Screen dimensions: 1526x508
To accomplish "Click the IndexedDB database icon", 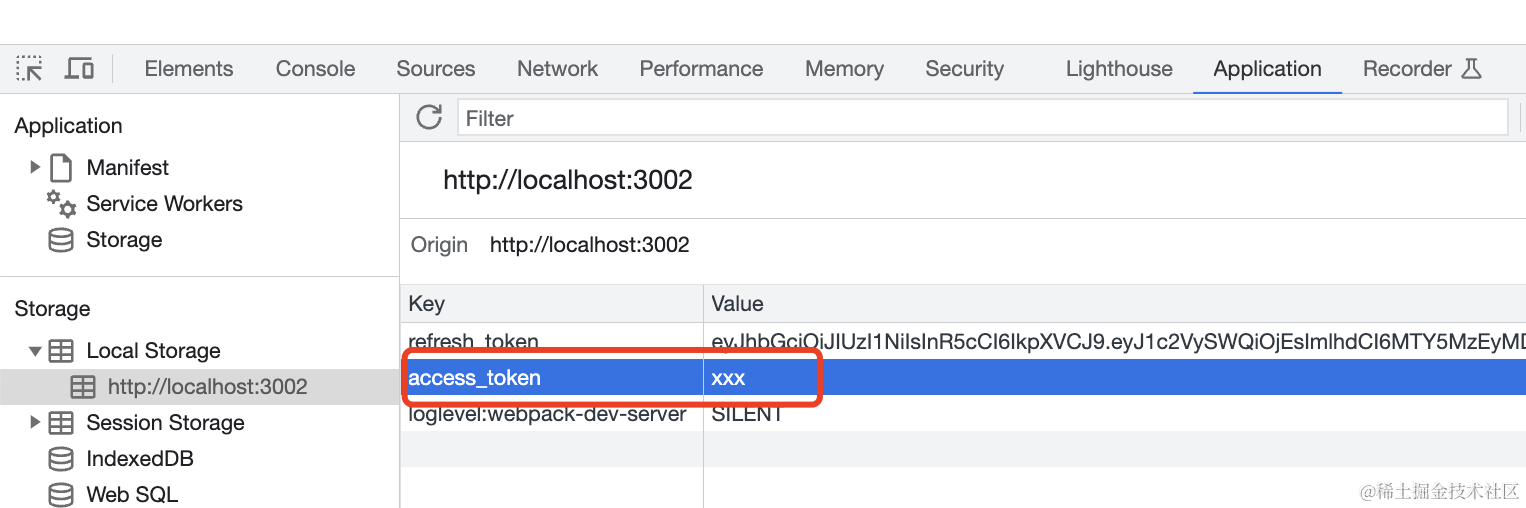I will (x=61, y=459).
